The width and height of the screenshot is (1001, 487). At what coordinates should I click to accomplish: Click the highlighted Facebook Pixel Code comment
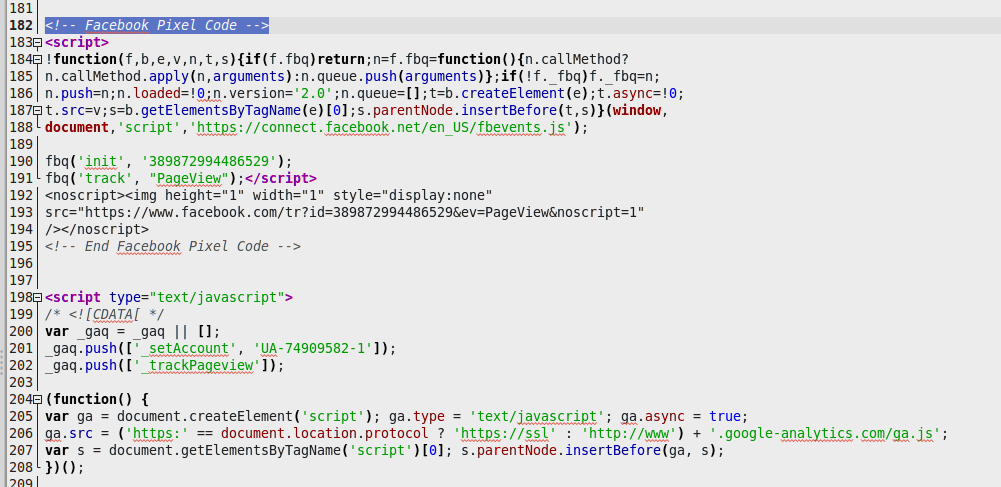click(157, 26)
